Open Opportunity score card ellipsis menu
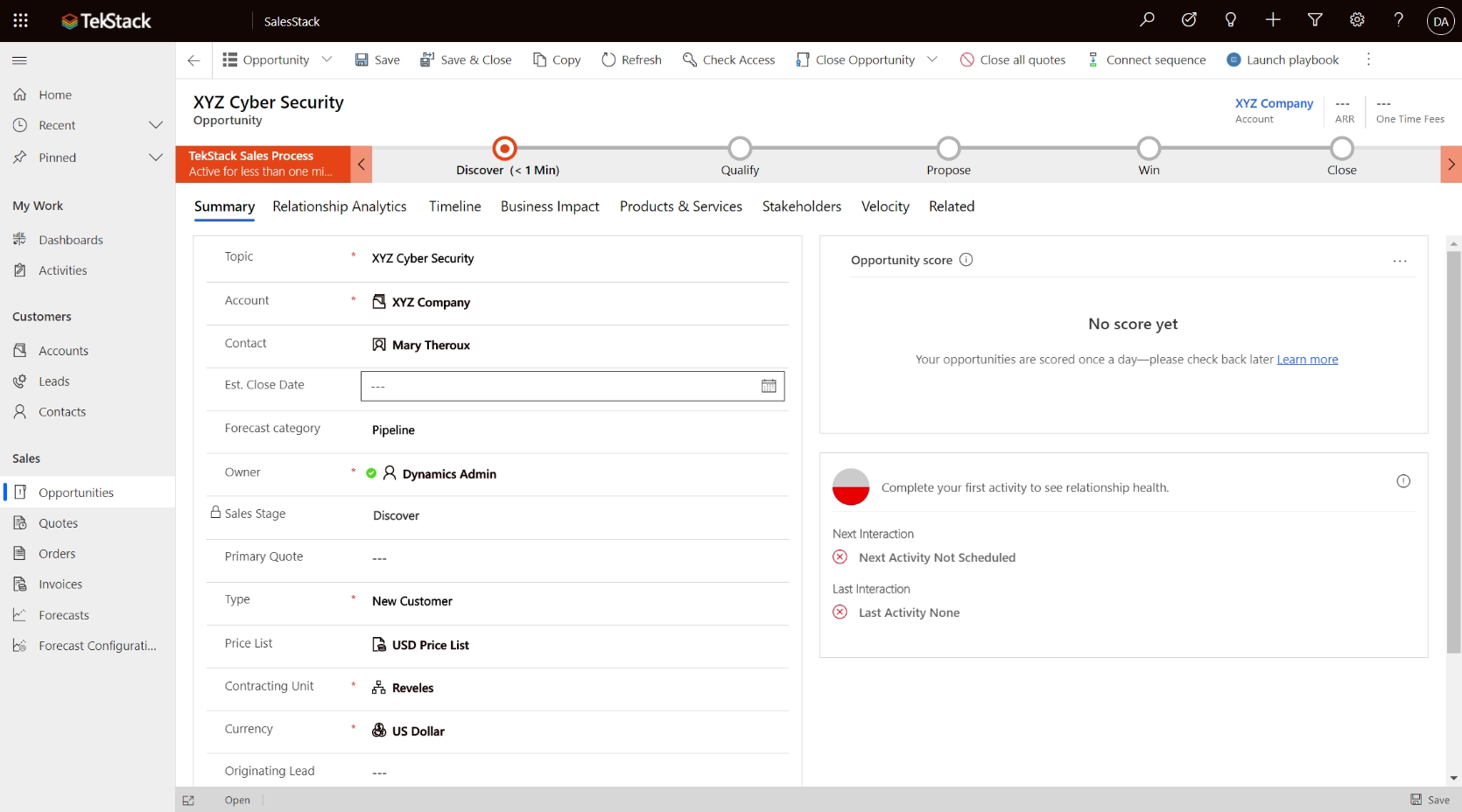This screenshot has width=1462, height=812. click(1400, 261)
